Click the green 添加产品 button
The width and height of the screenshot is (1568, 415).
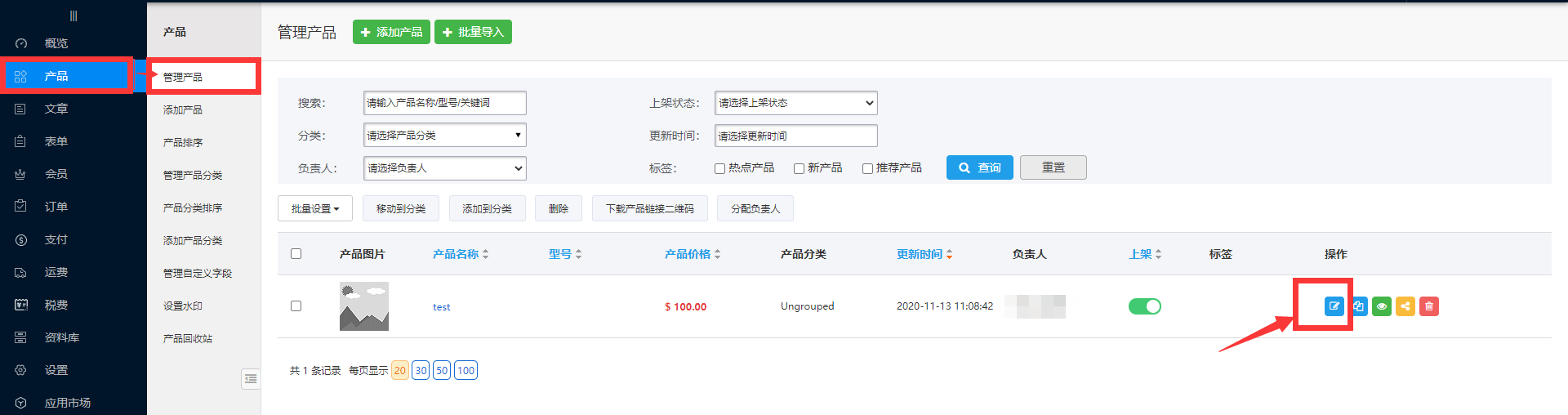click(x=391, y=32)
